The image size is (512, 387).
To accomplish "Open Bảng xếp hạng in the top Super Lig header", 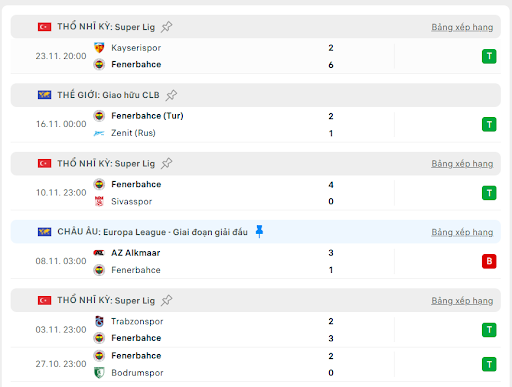I will (x=462, y=27).
